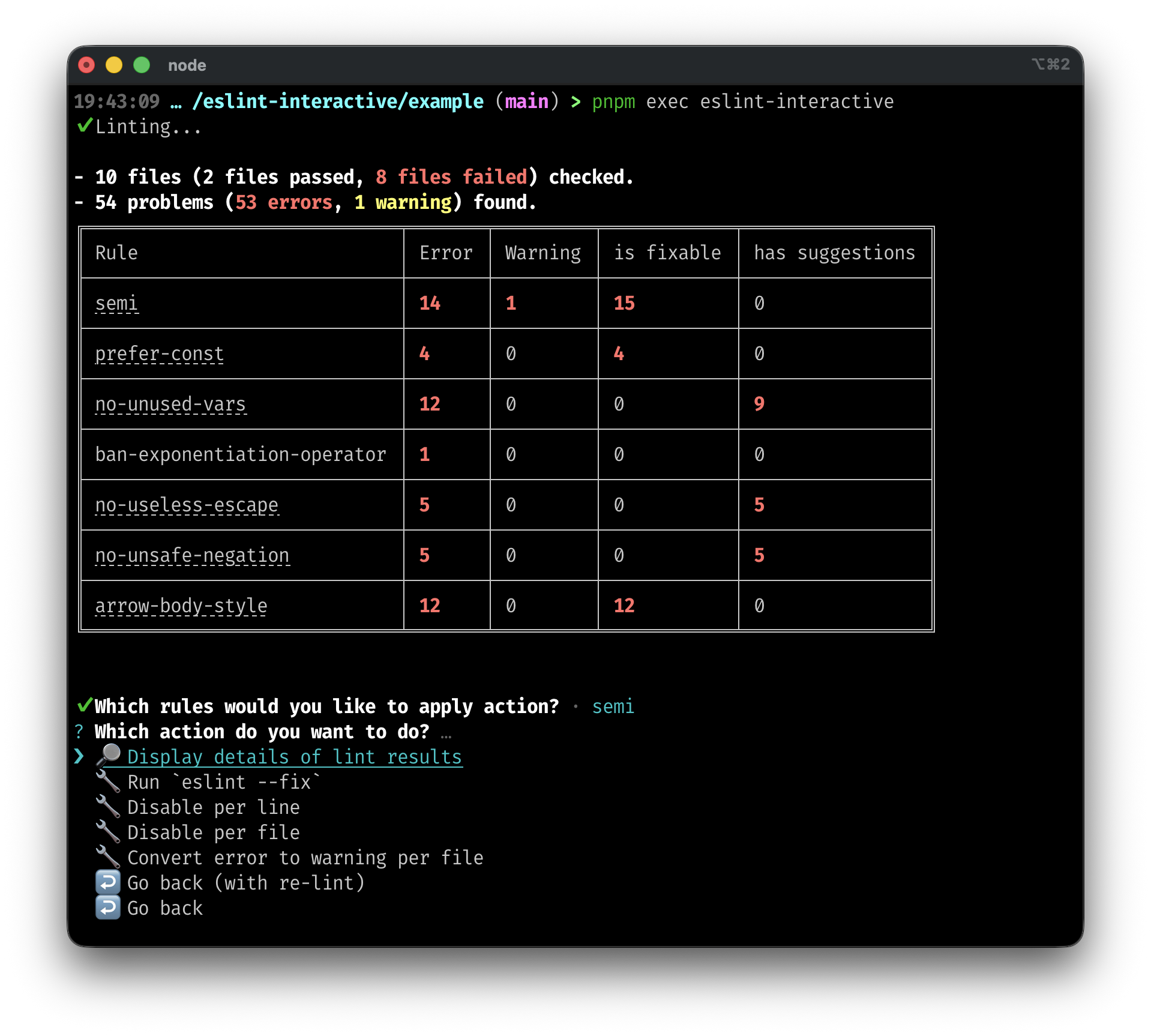Click the green checkmark next to Linting...
Viewport: 1151px width, 1036px height.
tap(85, 125)
